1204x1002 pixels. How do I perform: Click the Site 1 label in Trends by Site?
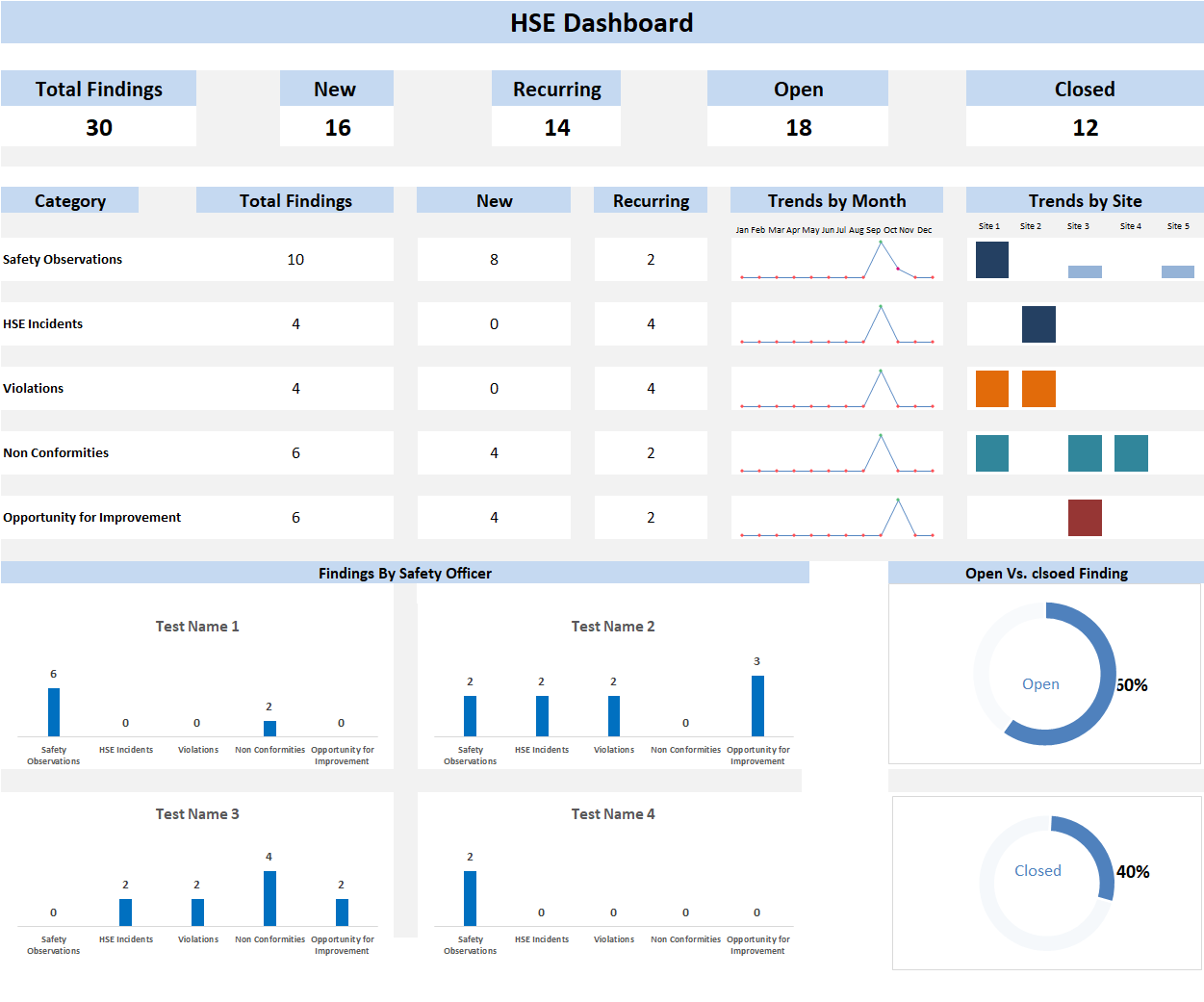tap(989, 226)
